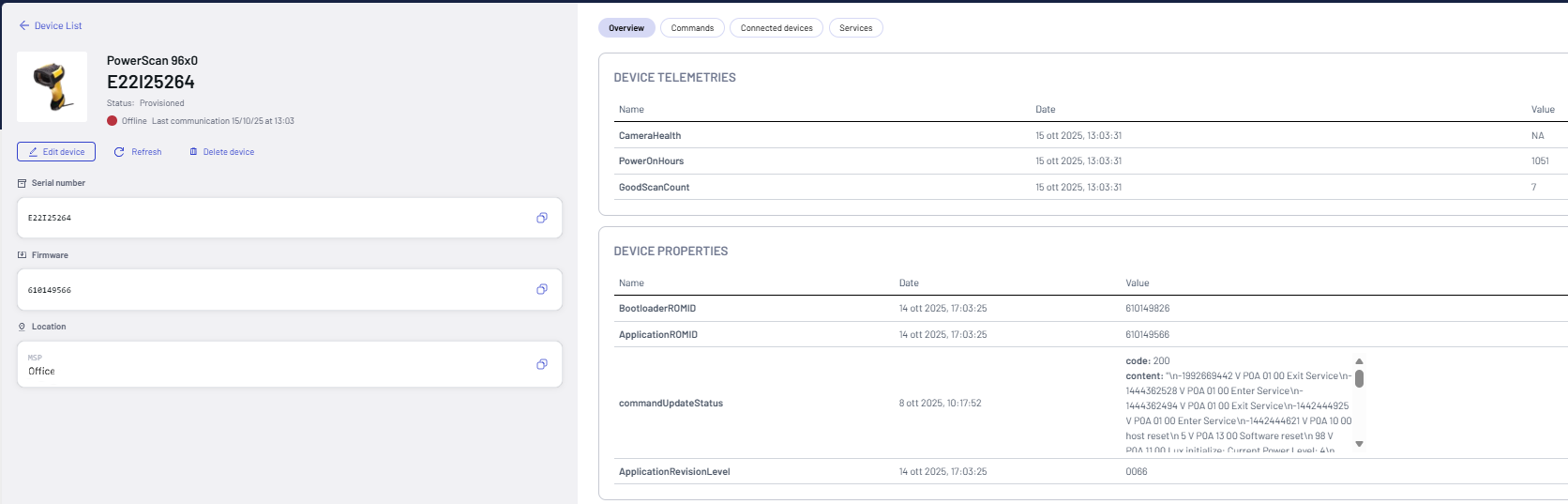Click the Firmware label icon
The width and height of the screenshot is (1568, 504).
22,255
